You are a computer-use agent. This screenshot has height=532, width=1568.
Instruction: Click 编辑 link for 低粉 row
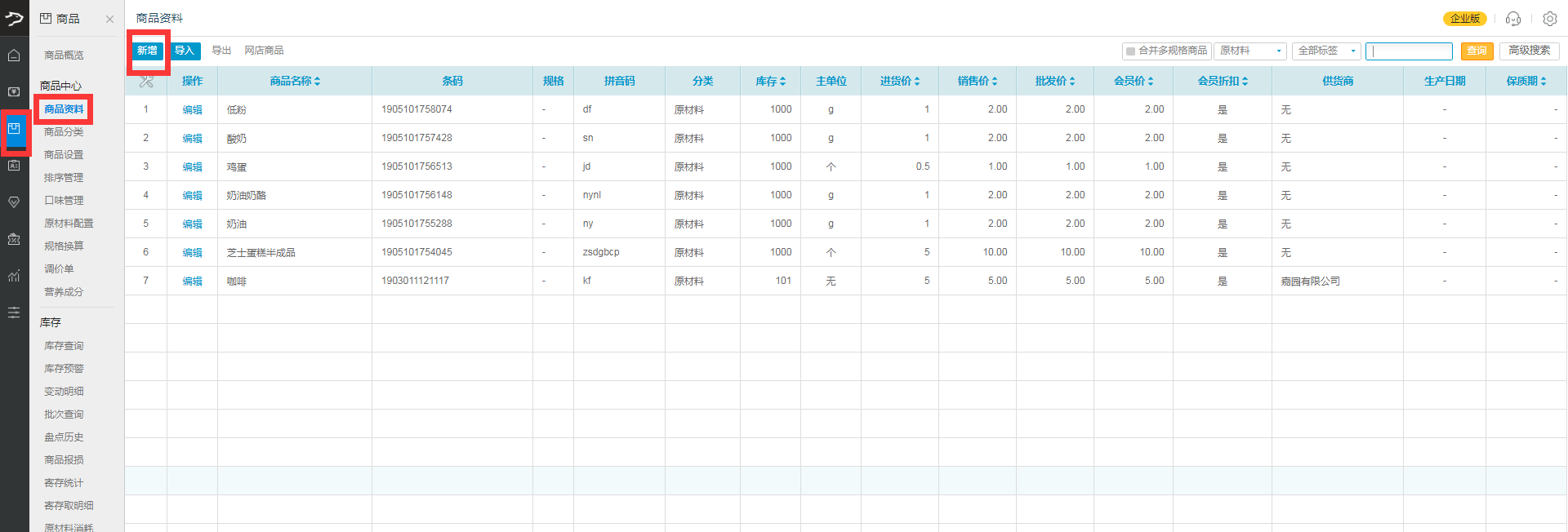pyautogui.click(x=192, y=109)
